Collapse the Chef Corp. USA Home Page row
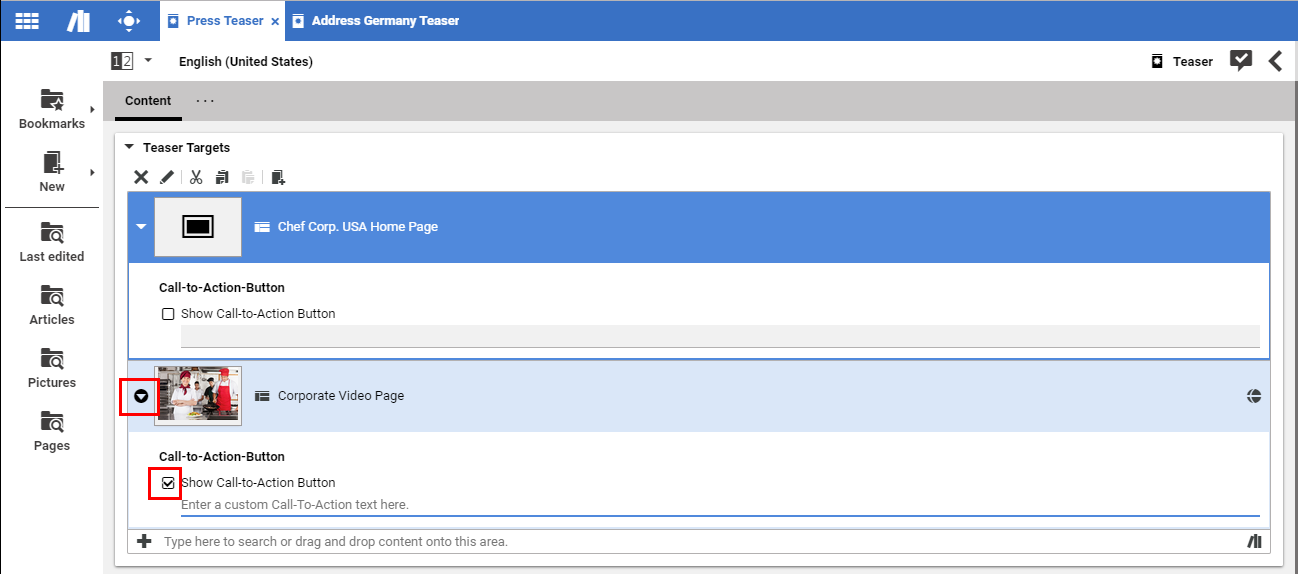The width and height of the screenshot is (1298, 574). pyautogui.click(x=141, y=227)
